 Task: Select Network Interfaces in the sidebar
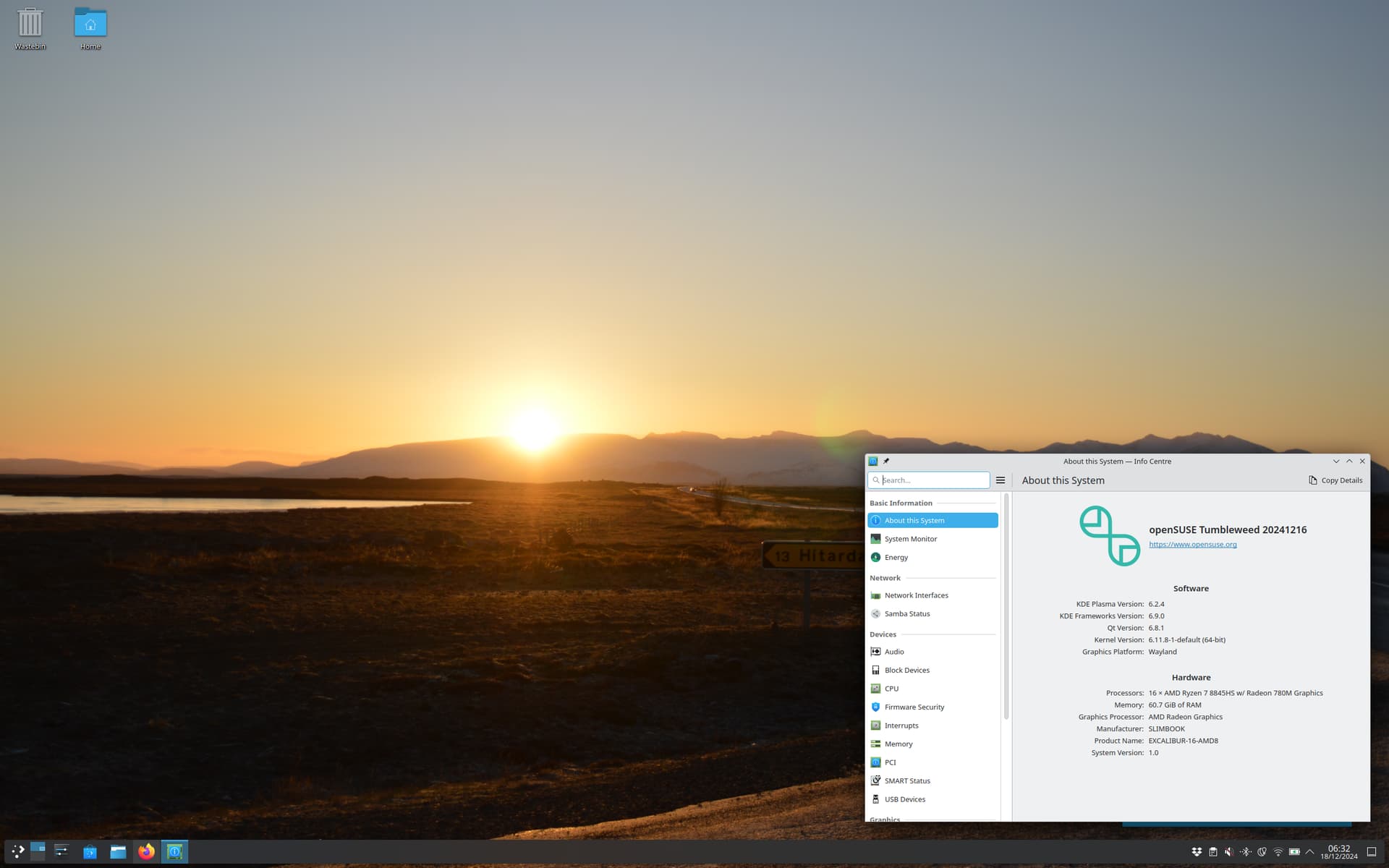(x=916, y=595)
